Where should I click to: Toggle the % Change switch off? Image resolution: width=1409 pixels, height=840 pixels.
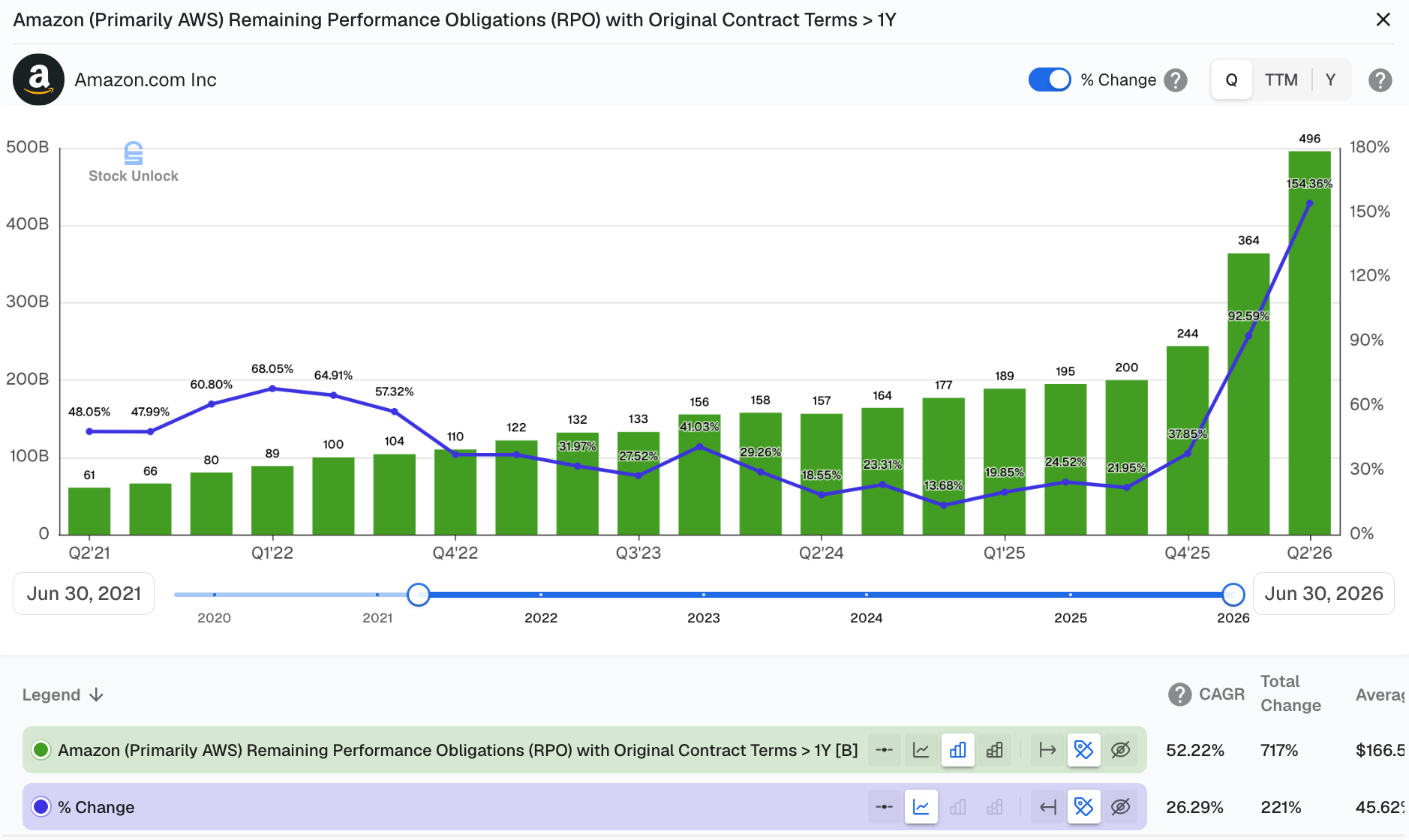tap(1049, 79)
